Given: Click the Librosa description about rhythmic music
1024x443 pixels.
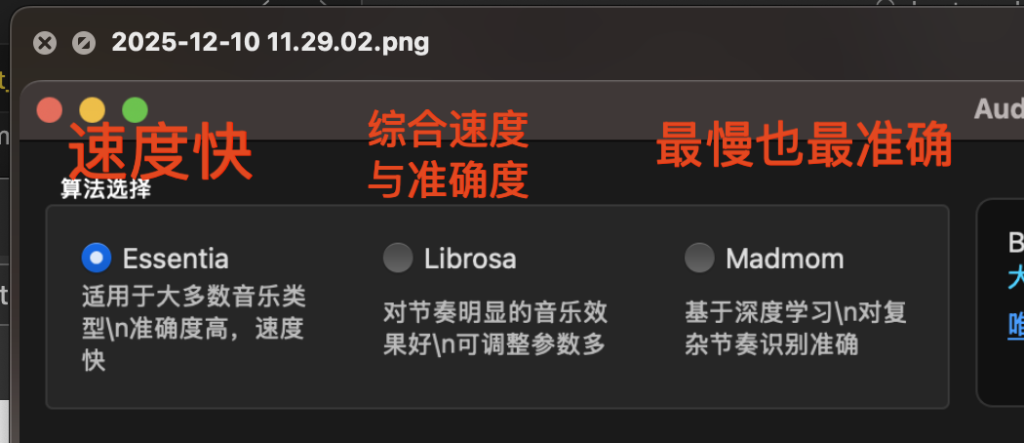Looking at the screenshot, I should pos(494,329).
